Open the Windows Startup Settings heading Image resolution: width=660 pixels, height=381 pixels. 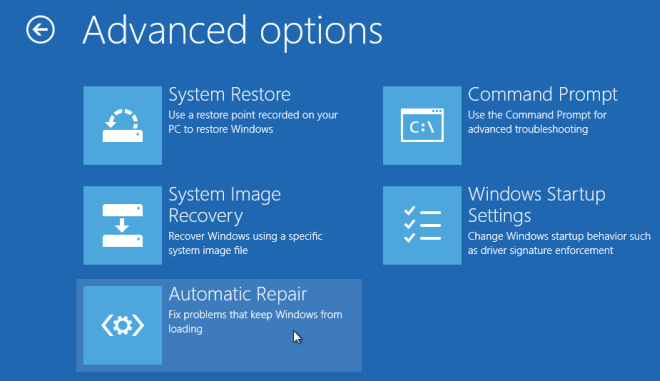pyautogui.click(x=537, y=205)
